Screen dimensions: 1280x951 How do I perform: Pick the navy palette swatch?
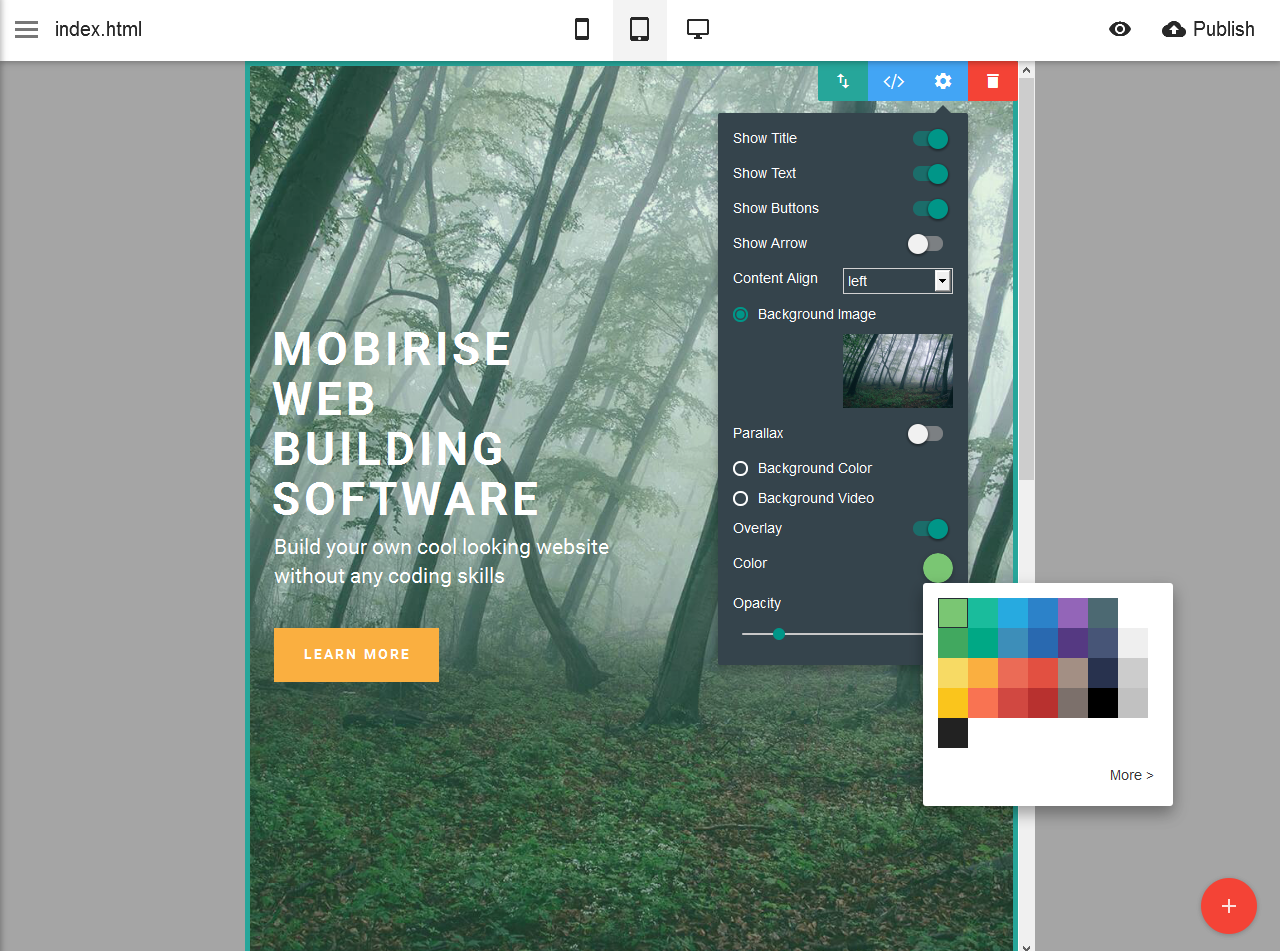coord(1103,673)
